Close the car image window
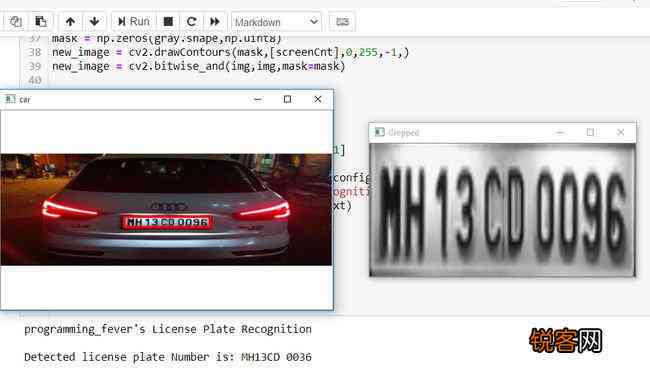Screen dimensions: 650x372 tap(318, 100)
